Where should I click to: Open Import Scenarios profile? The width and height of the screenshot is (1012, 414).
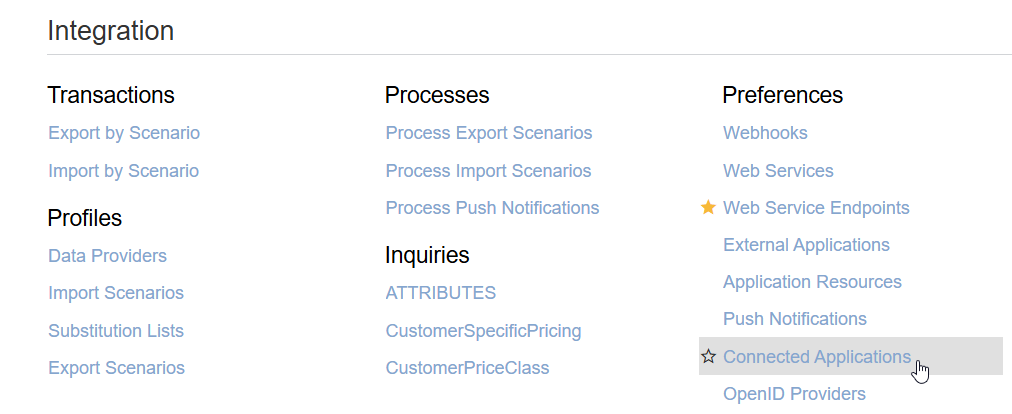click(116, 293)
